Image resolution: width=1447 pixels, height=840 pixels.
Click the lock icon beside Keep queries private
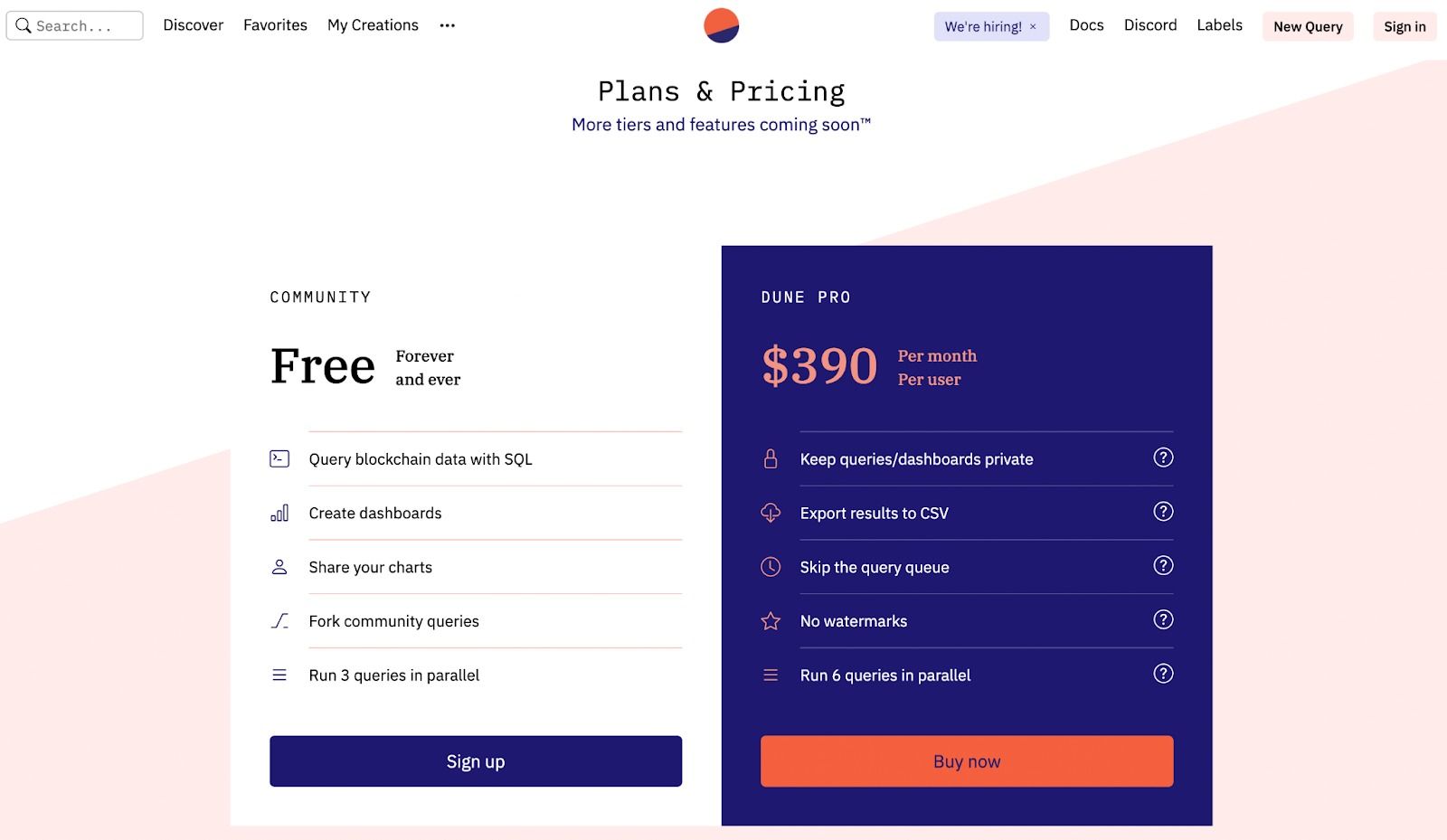[x=771, y=458]
